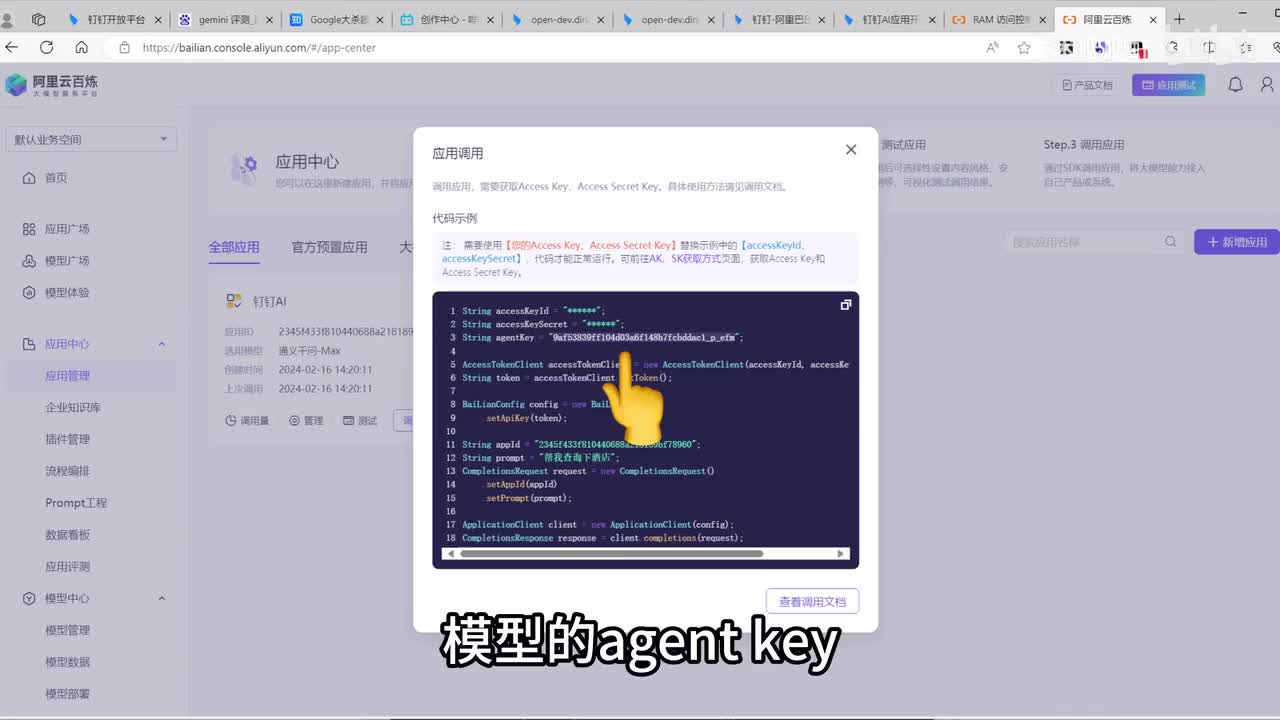Switch to the 官方预置应用 tab

[x=329, y=247]
